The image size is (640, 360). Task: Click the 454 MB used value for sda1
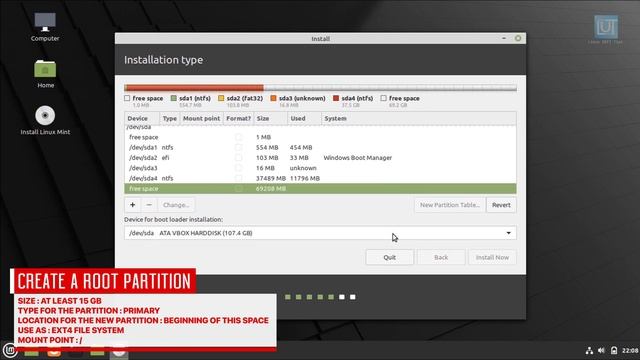301,147
